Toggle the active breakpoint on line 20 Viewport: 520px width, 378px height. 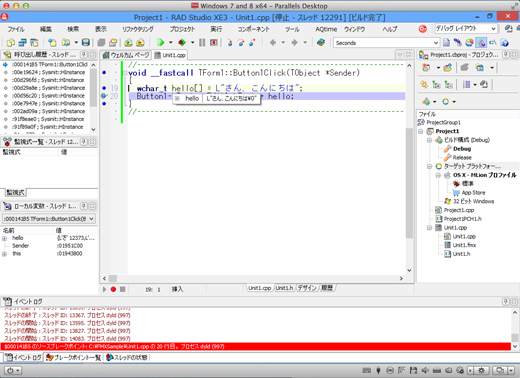coord(104,96)
